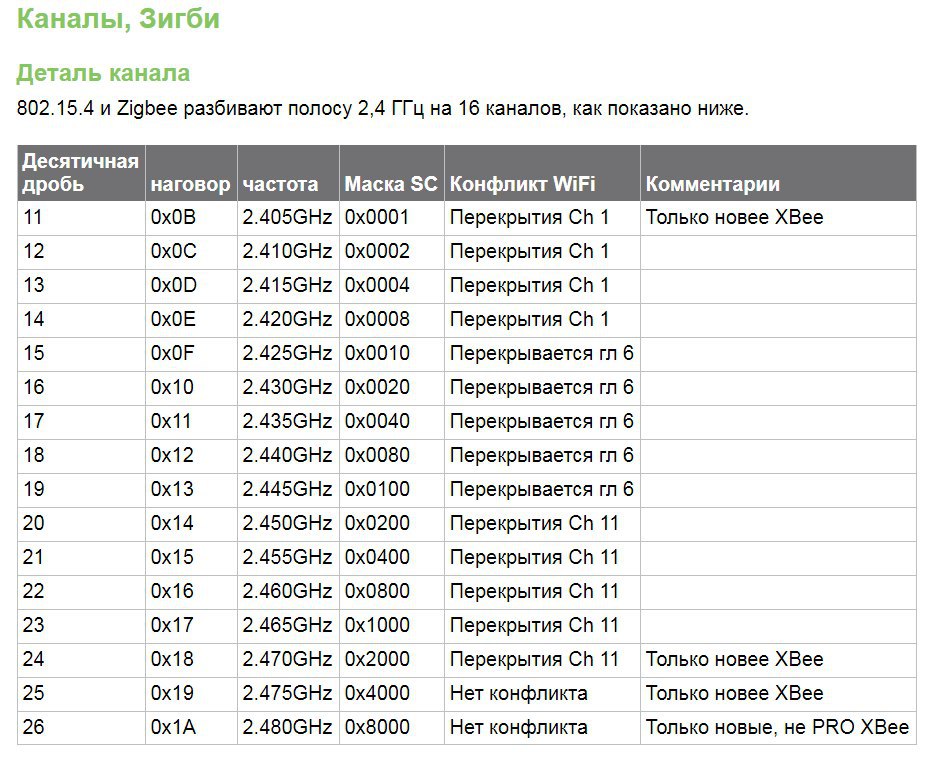
Task: Select the 2.405GHz frequency cell
Action: tap(287, 217)
